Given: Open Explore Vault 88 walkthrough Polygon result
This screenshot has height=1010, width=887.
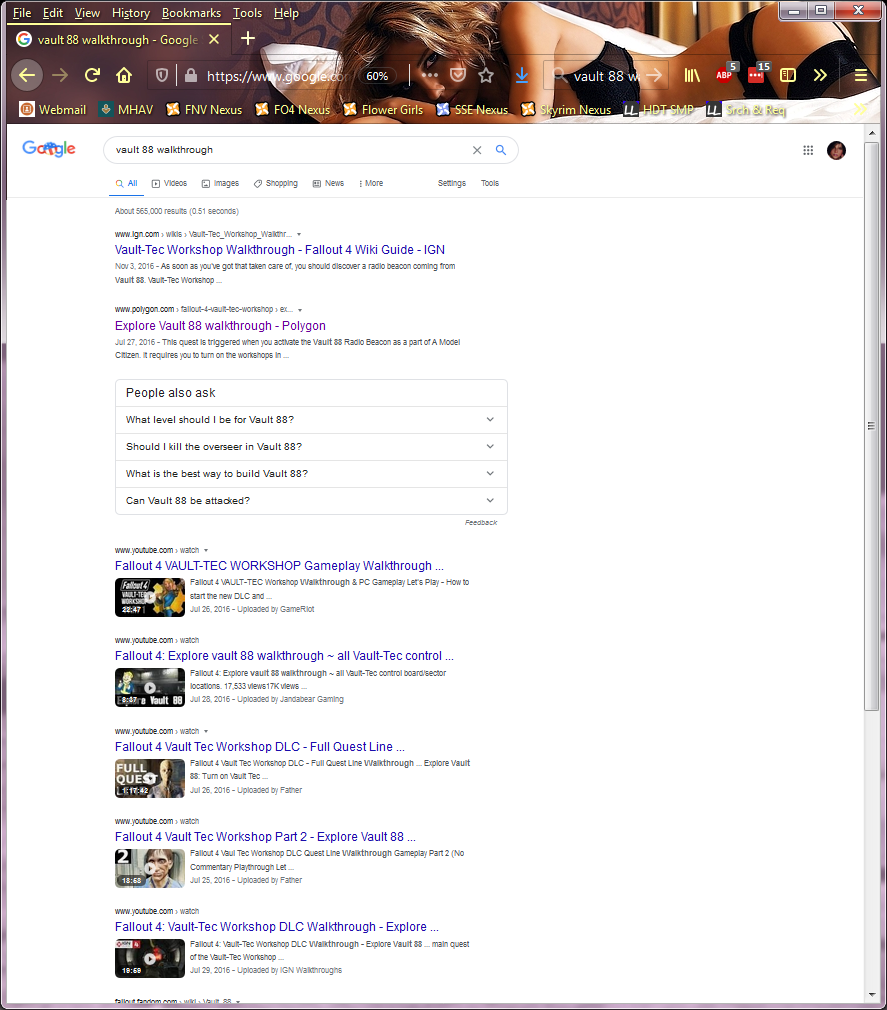Looking at the screenshot, I should pos(220,326).
